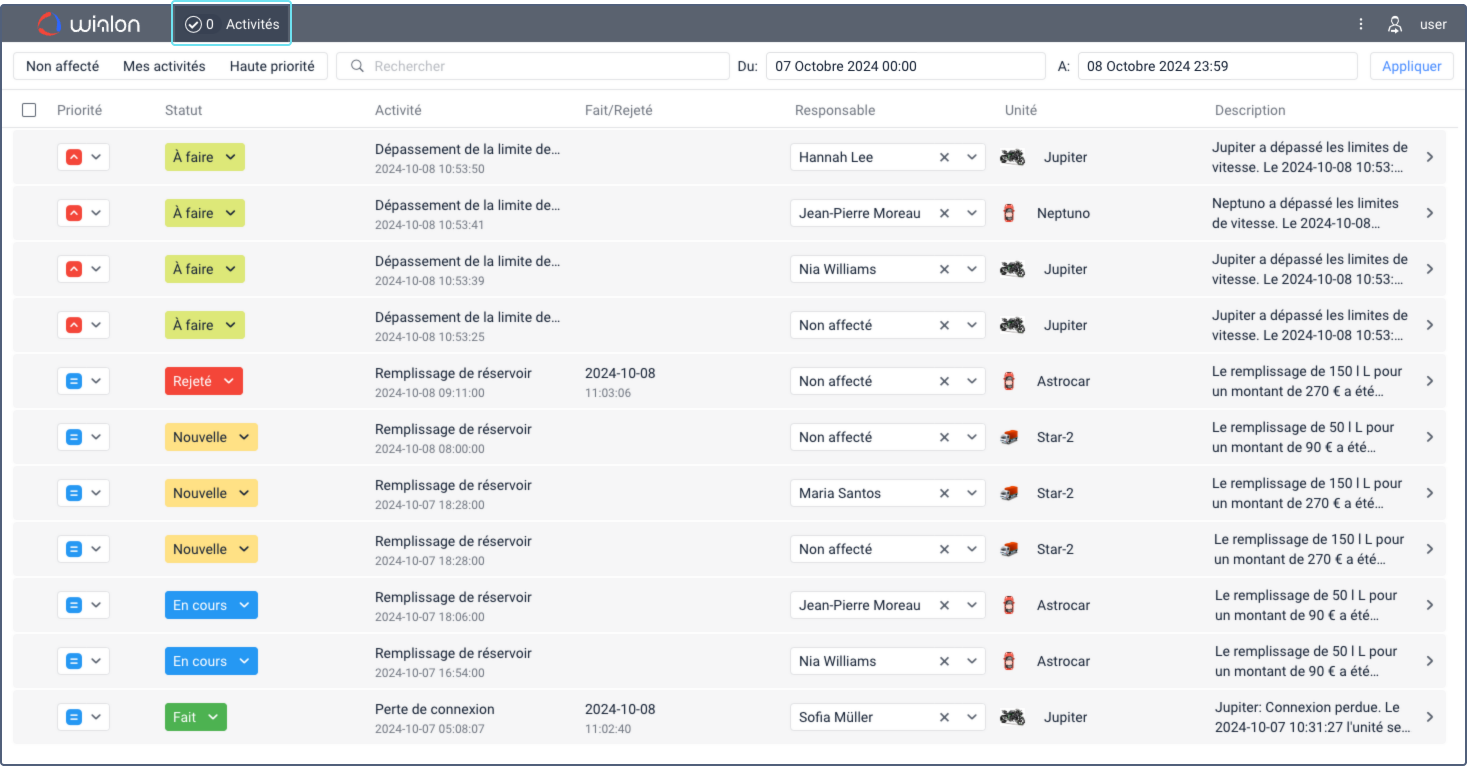Click the Du start date field
Image resolution: width=1467 pixels, height=766 pixels.
point(905,66)
